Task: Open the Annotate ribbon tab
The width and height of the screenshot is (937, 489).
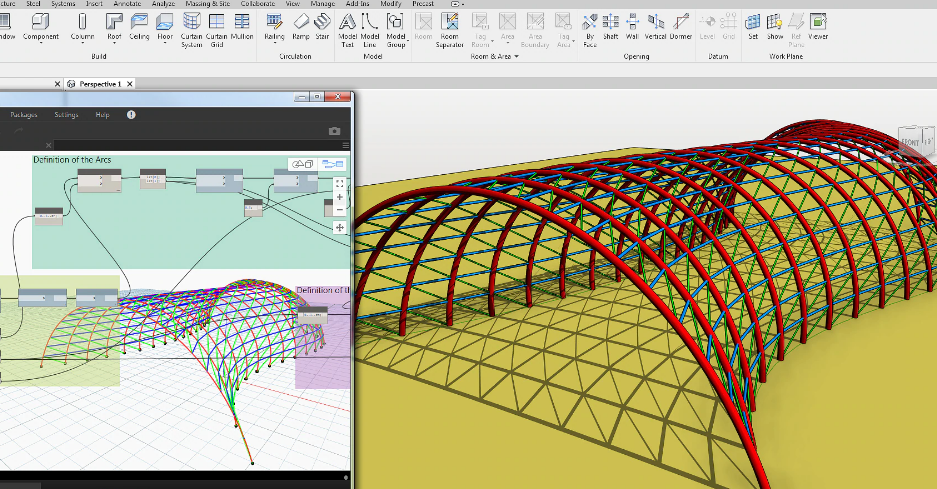Action: point(127,4)
